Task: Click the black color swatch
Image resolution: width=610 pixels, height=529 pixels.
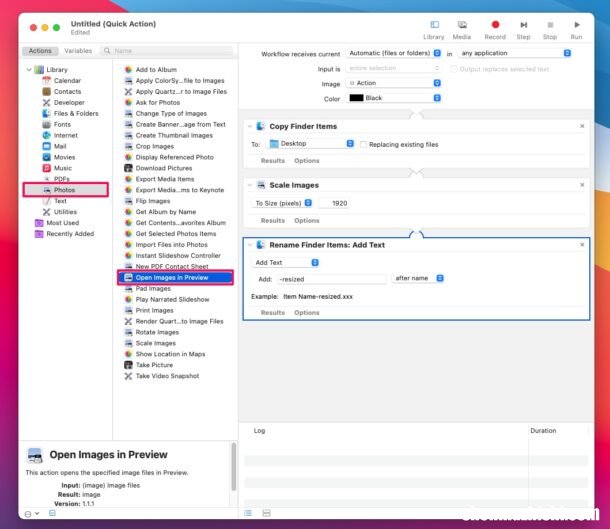Action: [x=356, y=98]
